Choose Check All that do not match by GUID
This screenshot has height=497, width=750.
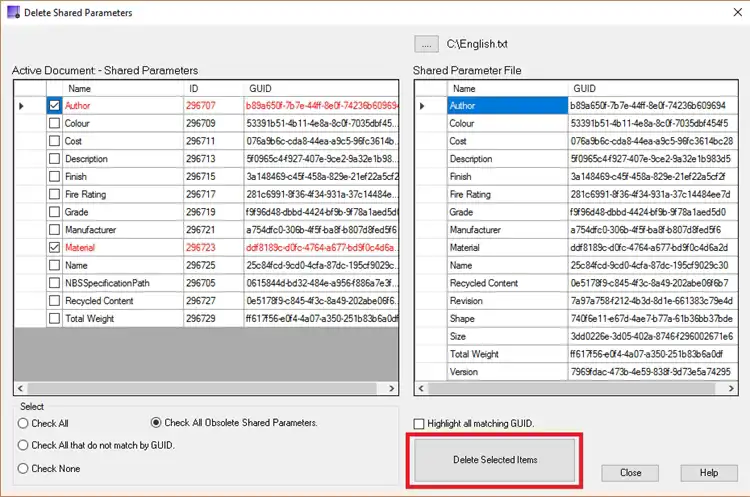[x=23, y=445]
